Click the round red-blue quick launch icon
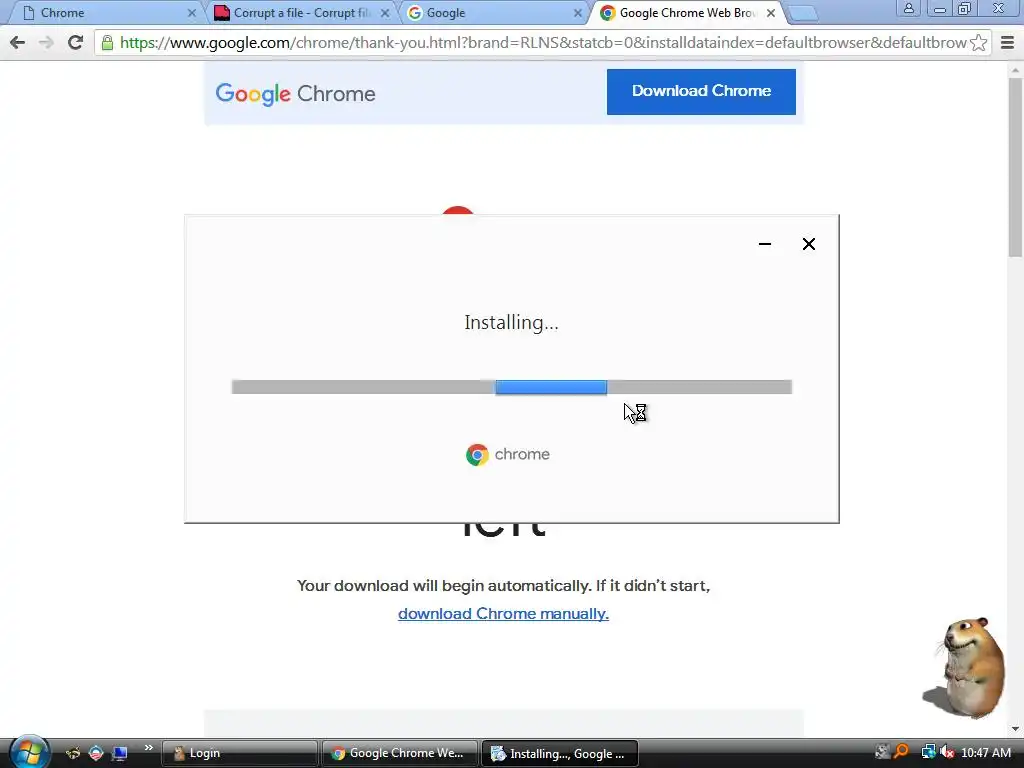Image resolution: width=1024 pixels, height=768 pixels. 96,753
